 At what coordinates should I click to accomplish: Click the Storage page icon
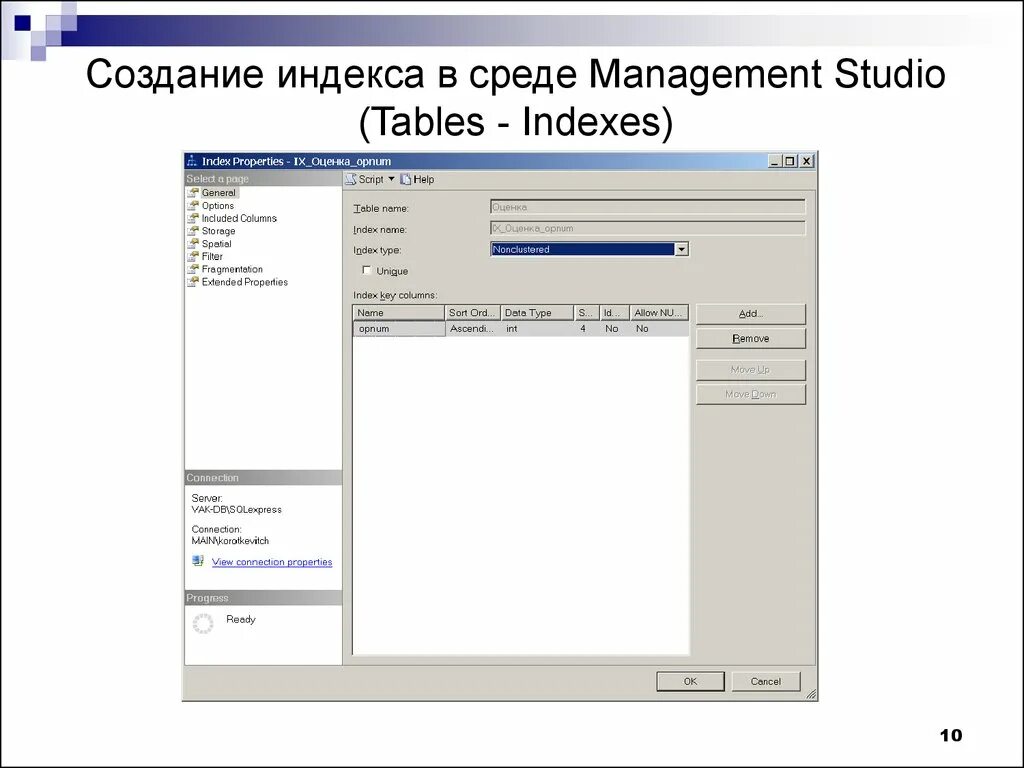[193, 231]
